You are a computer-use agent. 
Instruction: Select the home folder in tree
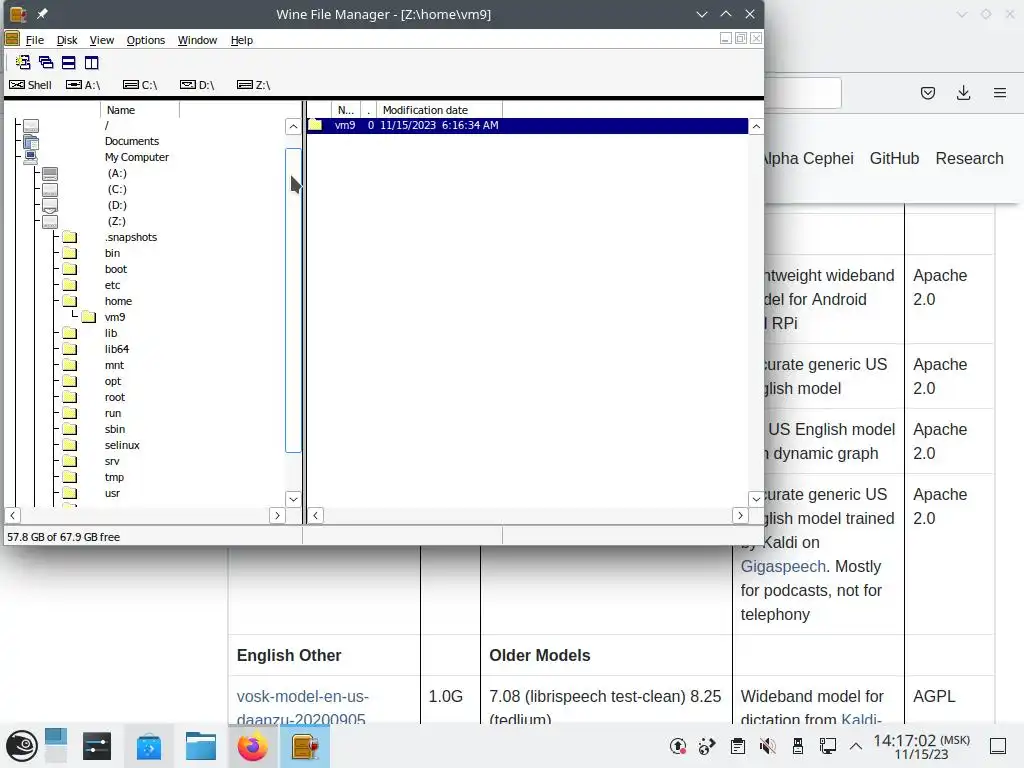[x=118, y=301]
